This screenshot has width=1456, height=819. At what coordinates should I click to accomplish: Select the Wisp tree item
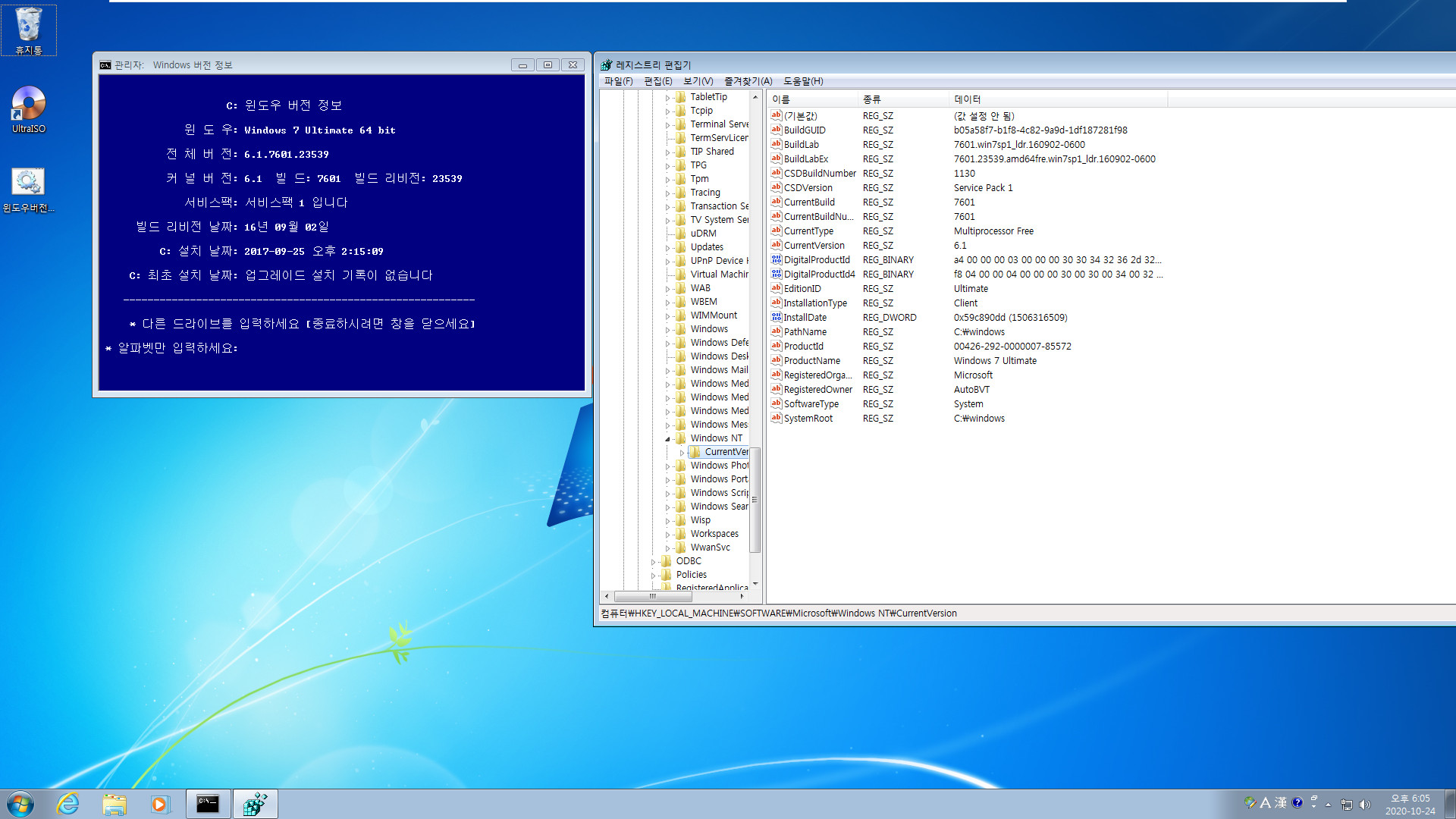click(701, 519)
